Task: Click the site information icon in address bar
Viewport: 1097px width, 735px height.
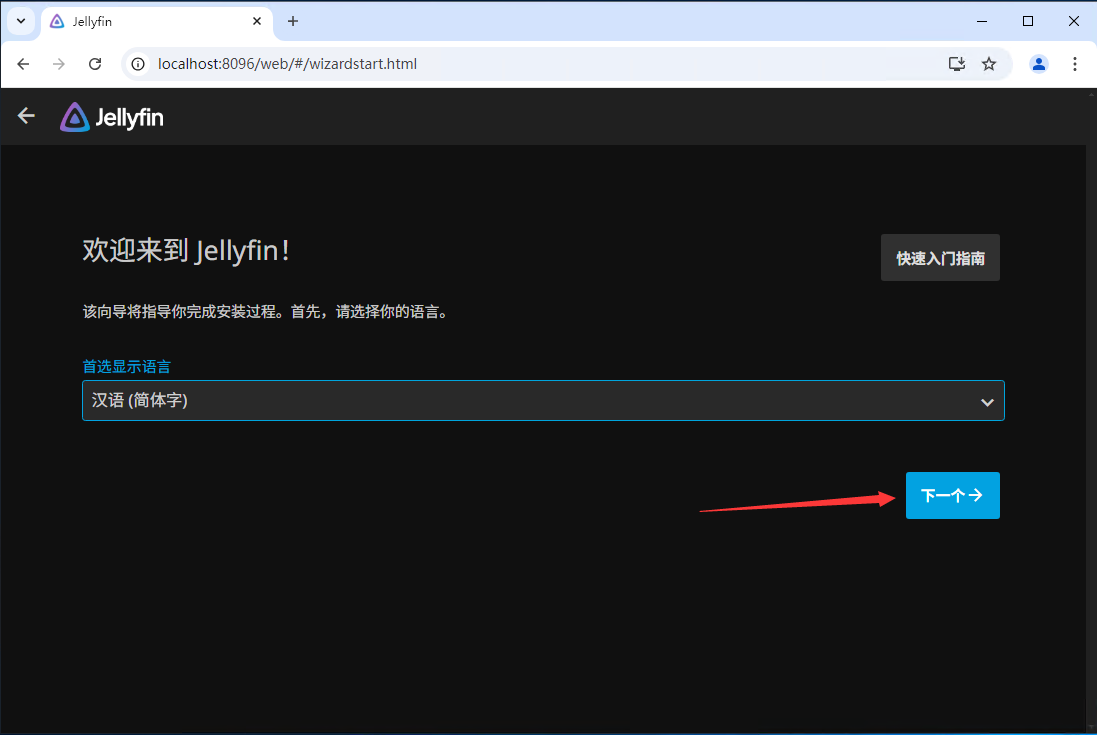Action: (x=136, y=63)
